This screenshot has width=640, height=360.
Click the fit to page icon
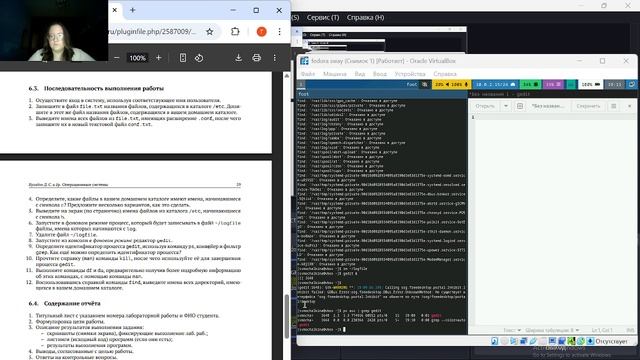[x=183, y=58]
